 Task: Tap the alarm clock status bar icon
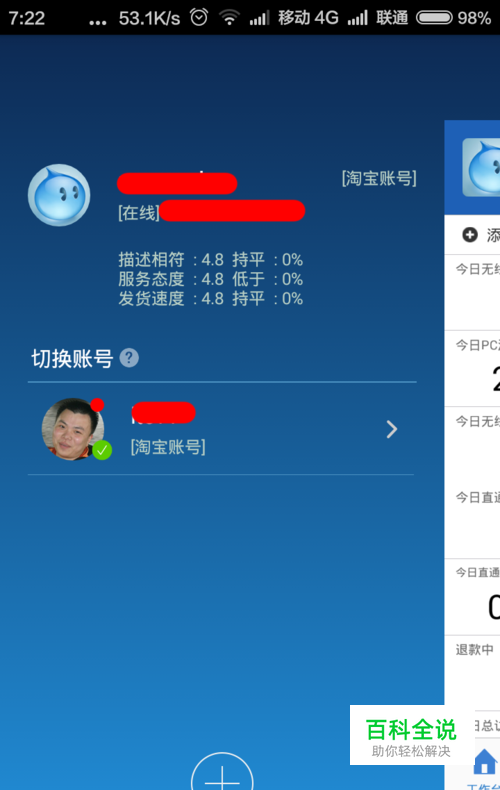point(199,18)
